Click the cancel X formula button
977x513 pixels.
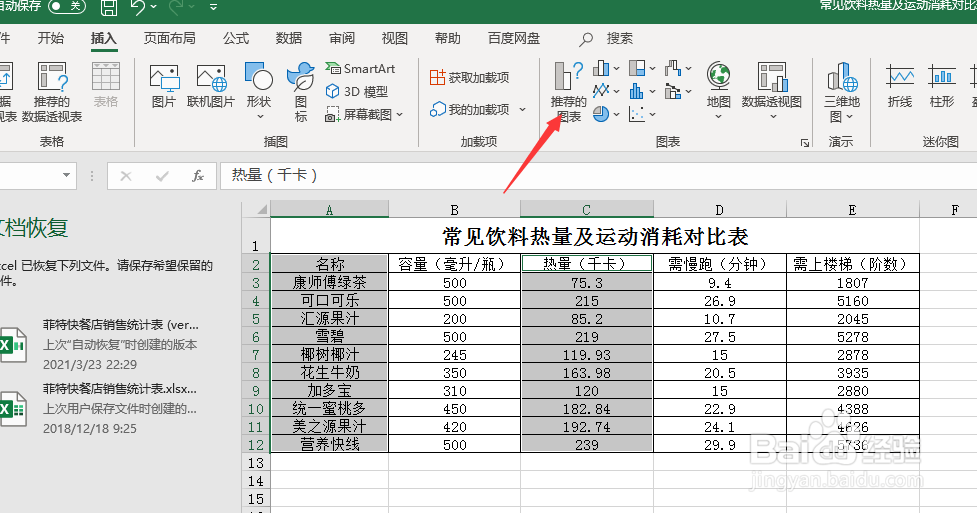pos(126,176)
